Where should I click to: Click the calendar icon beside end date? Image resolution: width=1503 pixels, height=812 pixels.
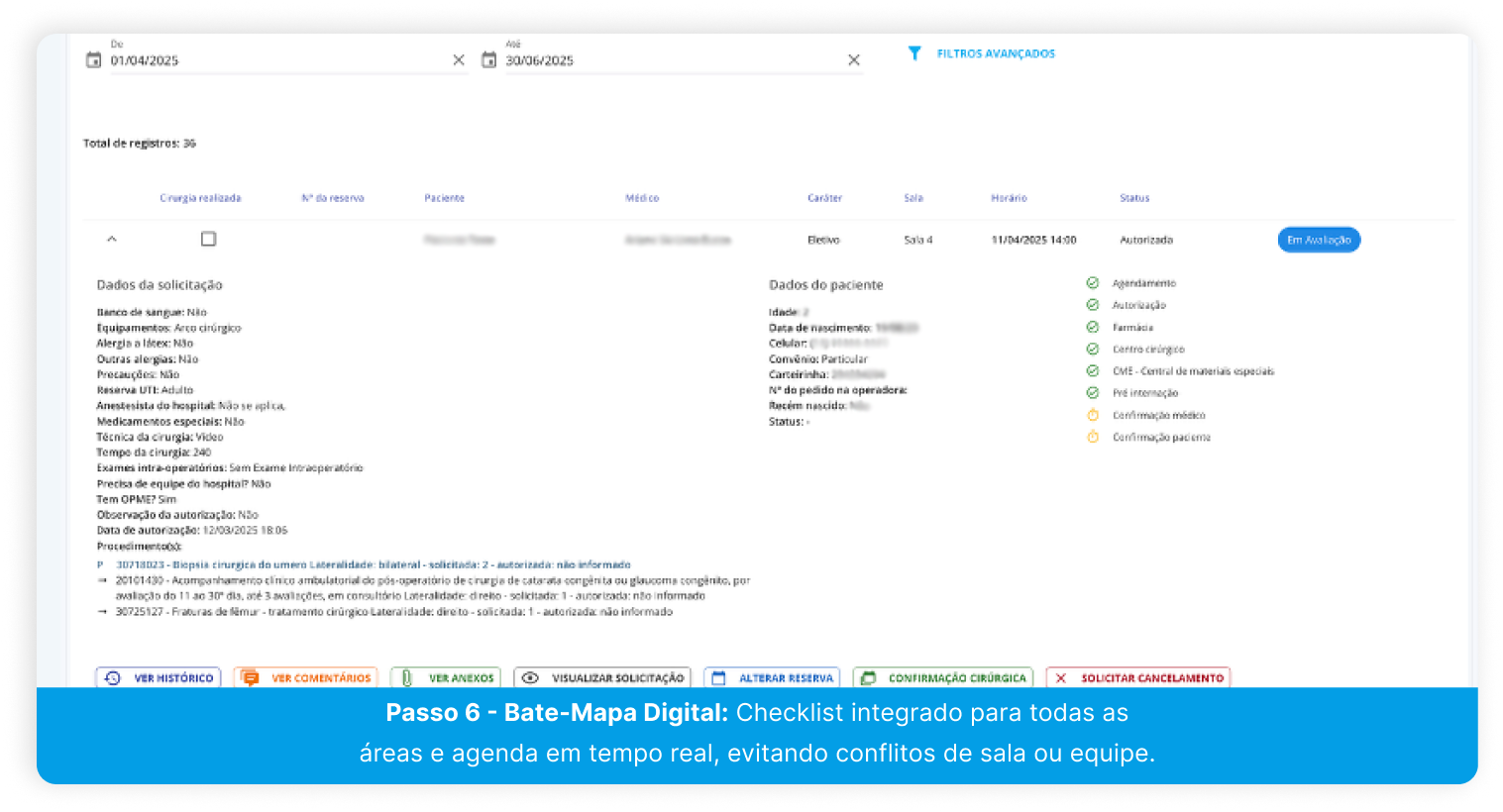click(488, 60)
